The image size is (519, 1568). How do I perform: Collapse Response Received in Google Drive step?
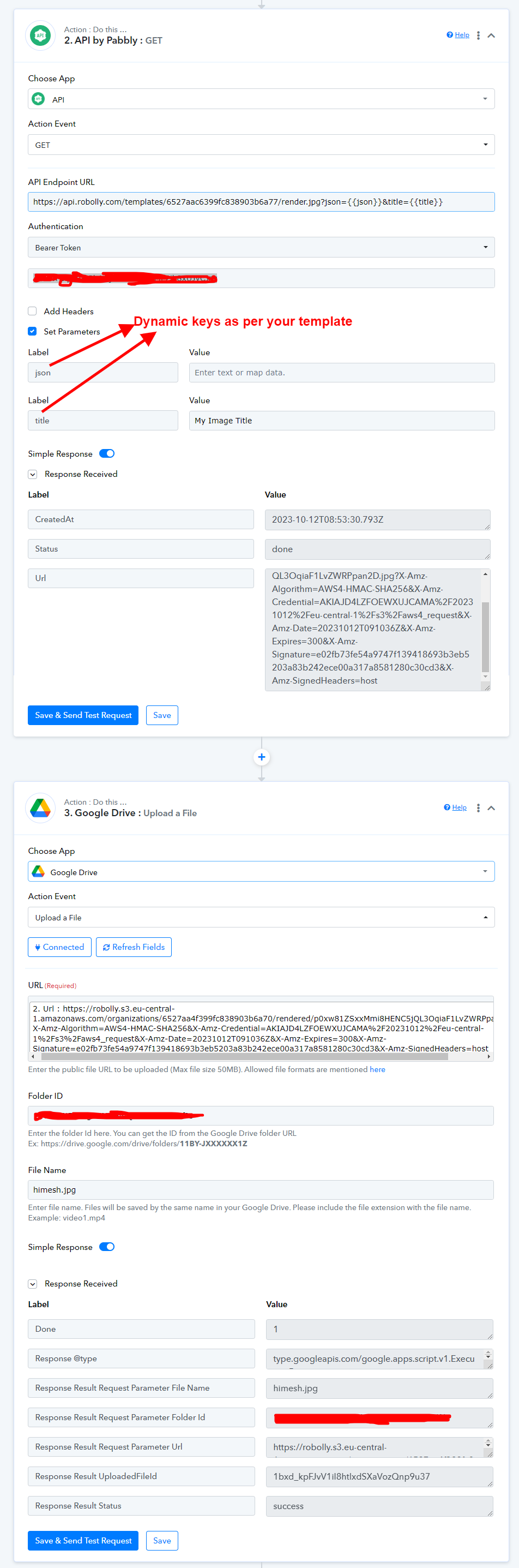point(33,1284)
